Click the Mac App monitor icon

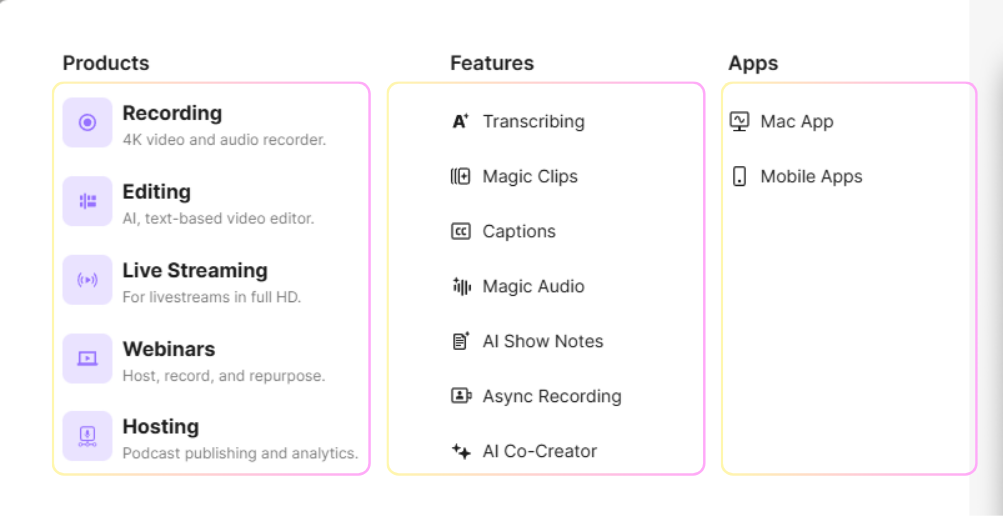click(740, 122)
